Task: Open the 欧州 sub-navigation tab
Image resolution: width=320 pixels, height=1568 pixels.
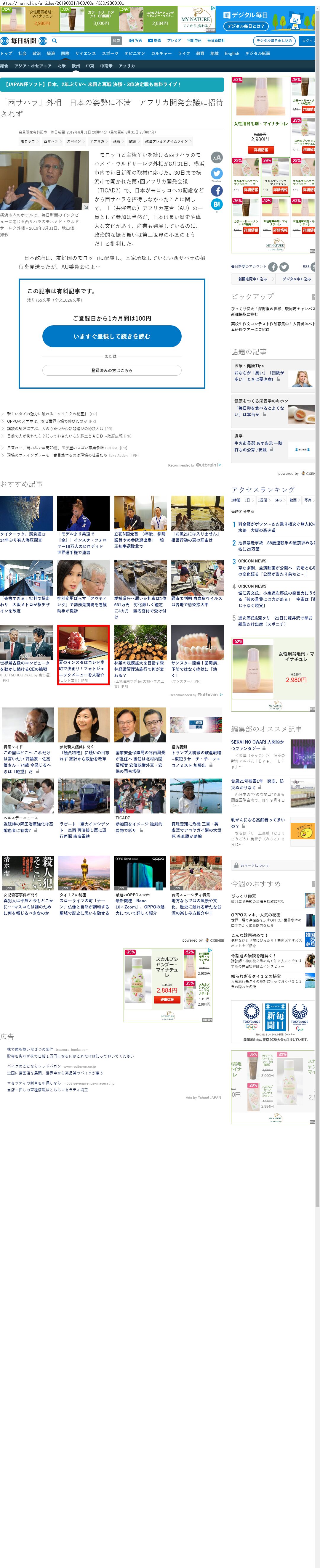Action: point(76,66)
